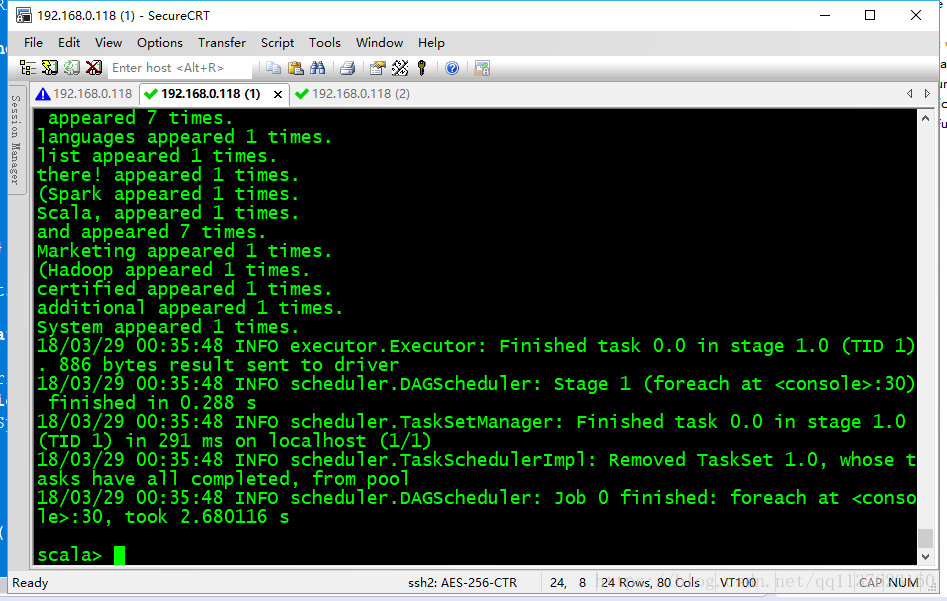
Task: Open the Window menu
Action: [x=379, y=43]
